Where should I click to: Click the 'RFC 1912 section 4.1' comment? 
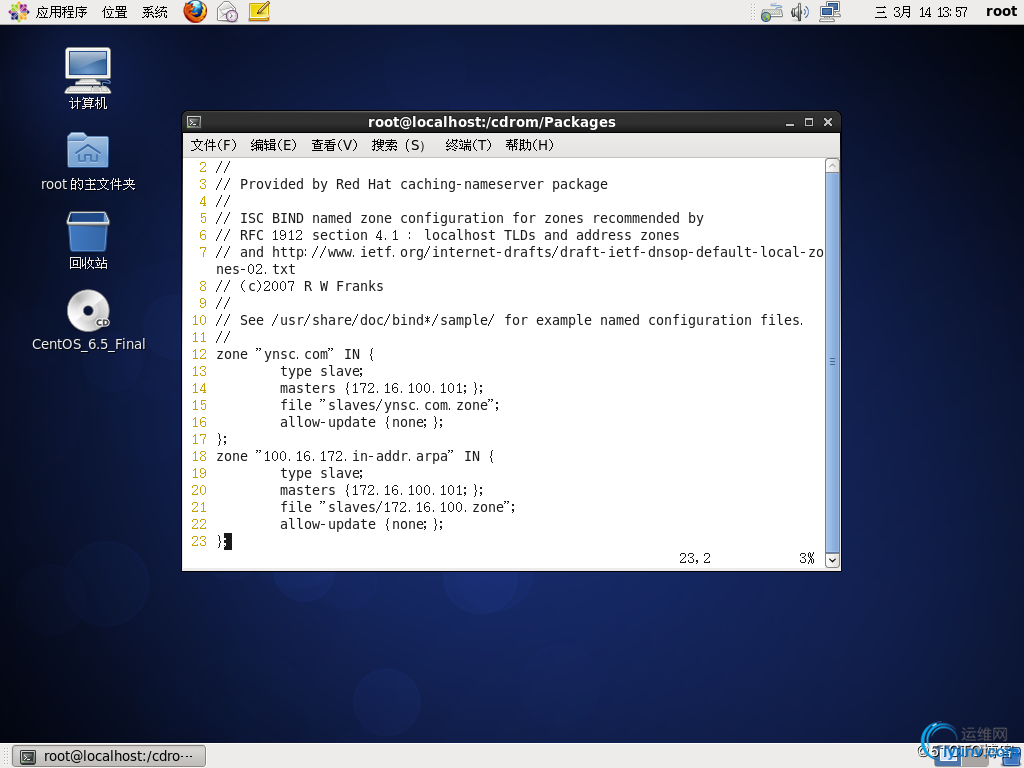point(447,235)
